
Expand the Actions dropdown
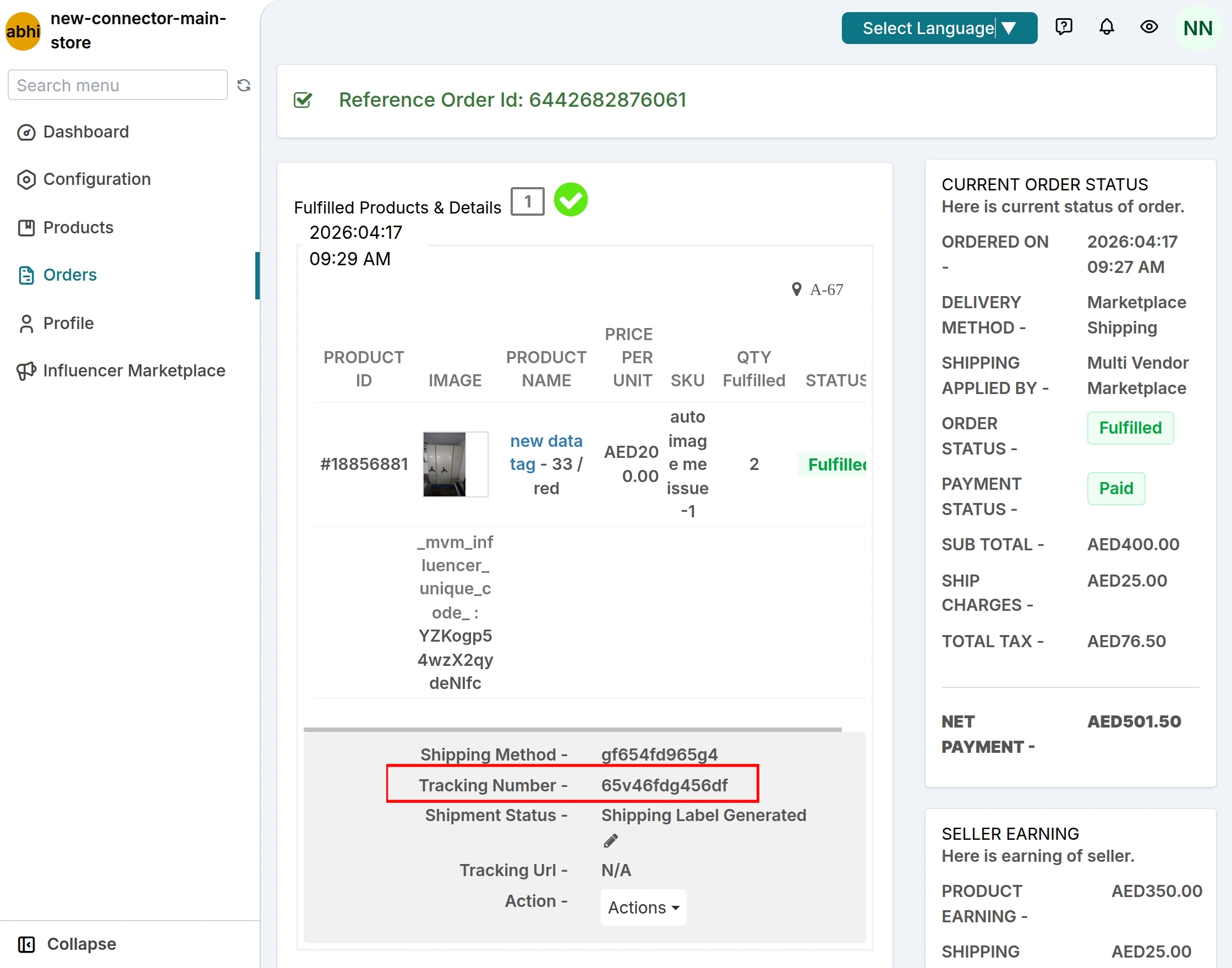(643, 907)
